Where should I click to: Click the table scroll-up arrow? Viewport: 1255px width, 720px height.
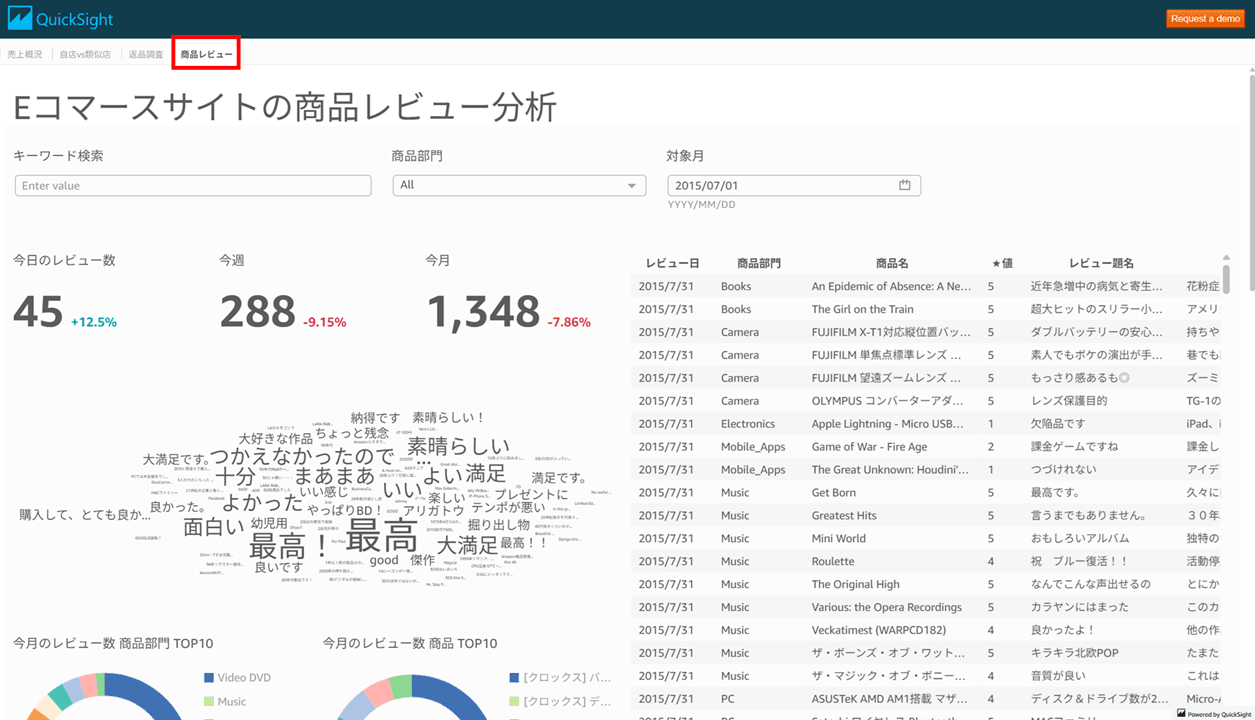click(1226, 258)
